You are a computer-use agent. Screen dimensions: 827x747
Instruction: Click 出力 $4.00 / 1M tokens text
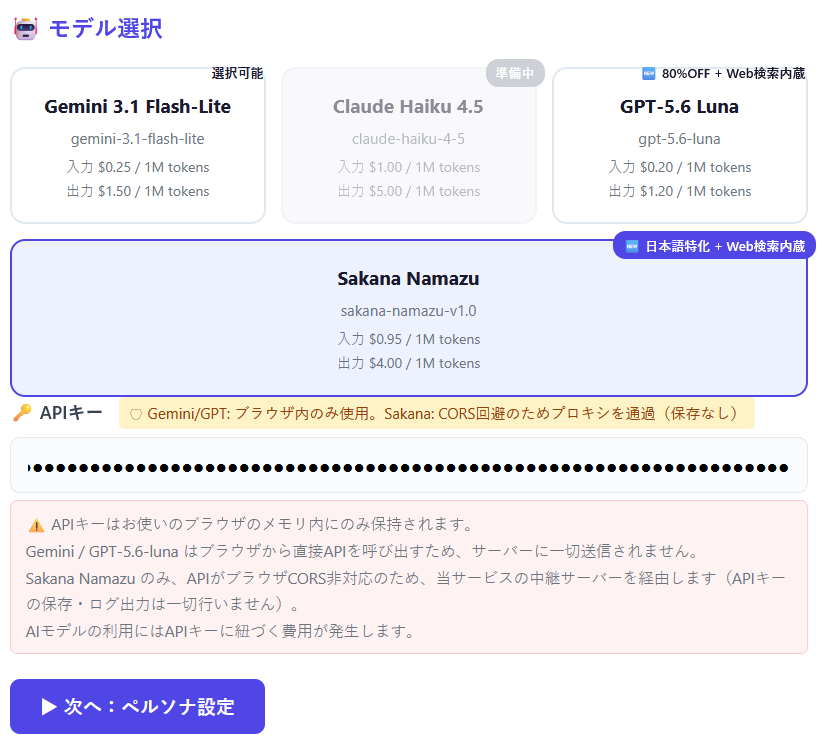click(x=409, y=363)
